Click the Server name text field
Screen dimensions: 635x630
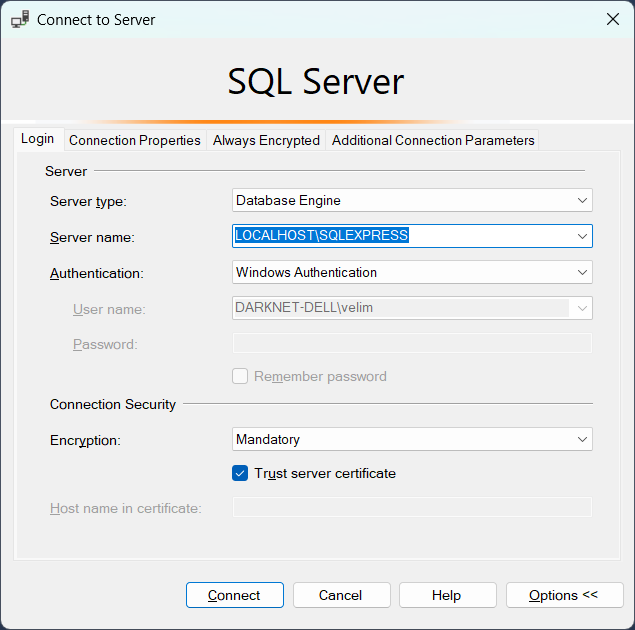(400, 236)
